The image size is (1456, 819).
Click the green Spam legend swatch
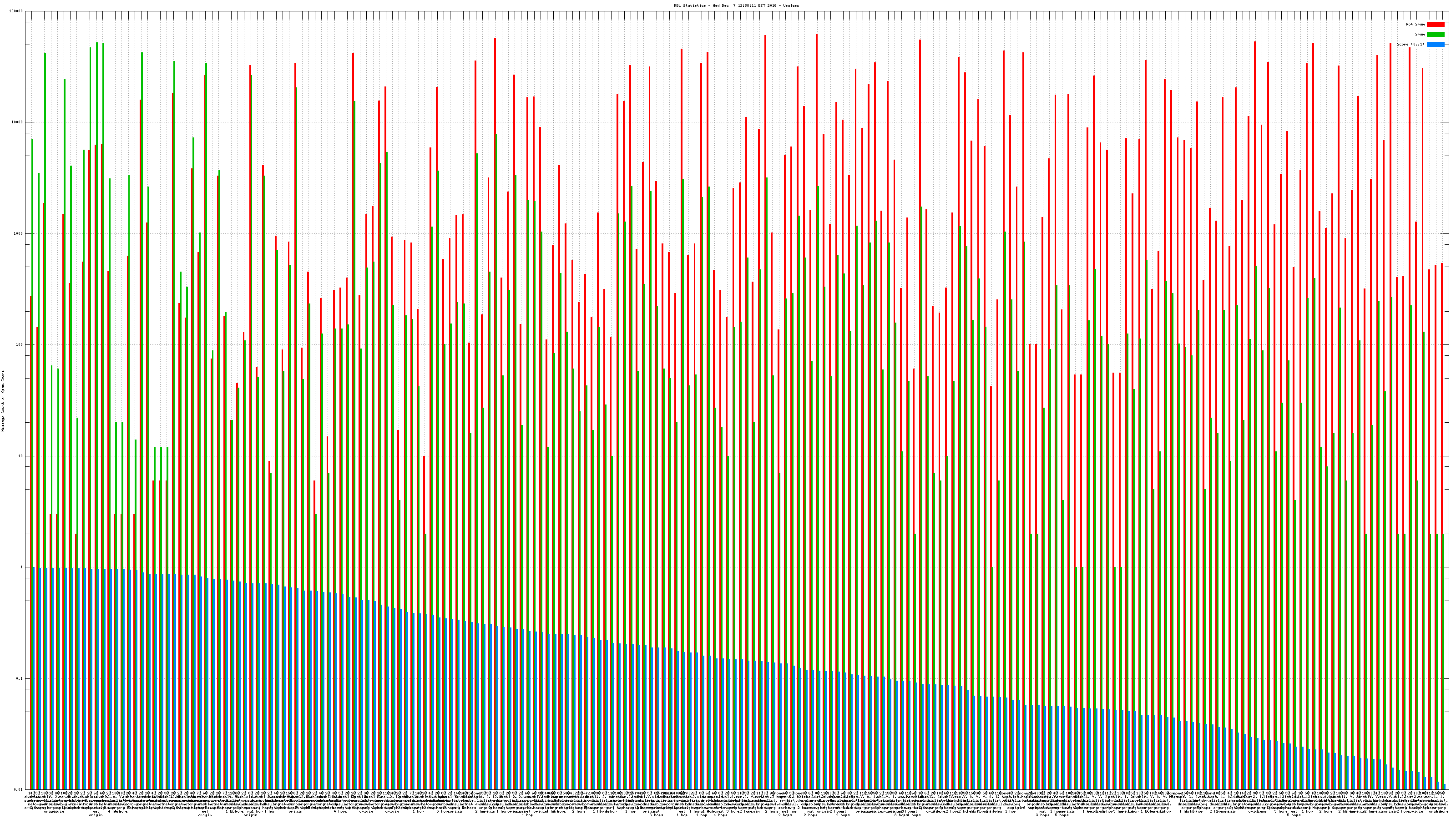point(1435,35)
